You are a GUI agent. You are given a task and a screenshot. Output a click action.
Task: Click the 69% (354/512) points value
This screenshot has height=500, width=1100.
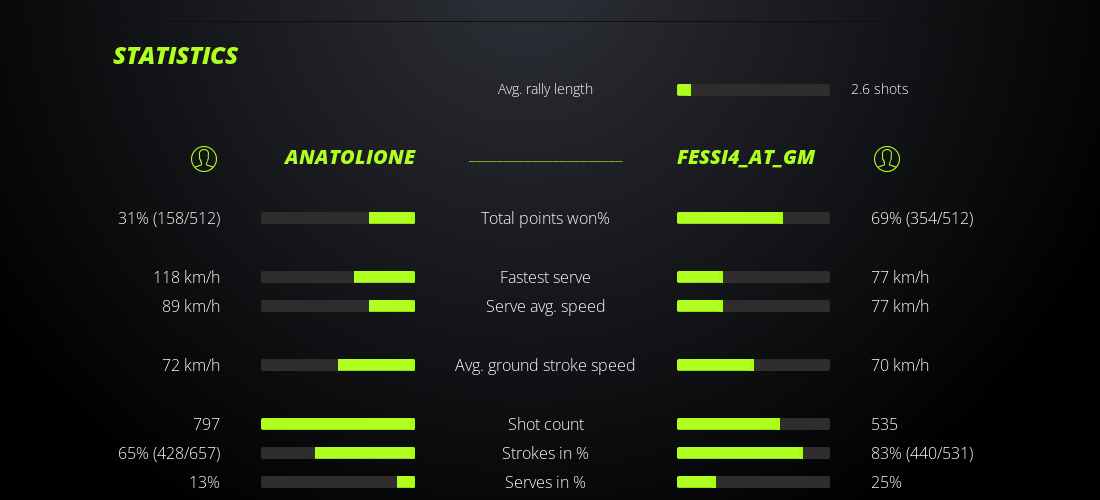(922, 218)
